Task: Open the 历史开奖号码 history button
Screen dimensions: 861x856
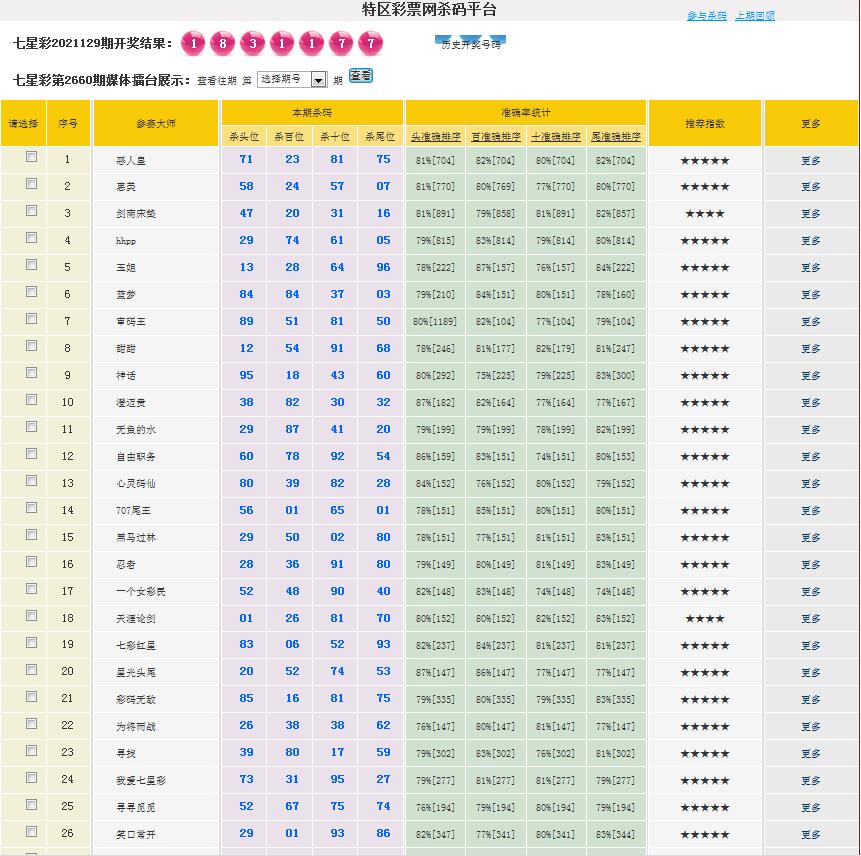Action: tap(470, 44)
